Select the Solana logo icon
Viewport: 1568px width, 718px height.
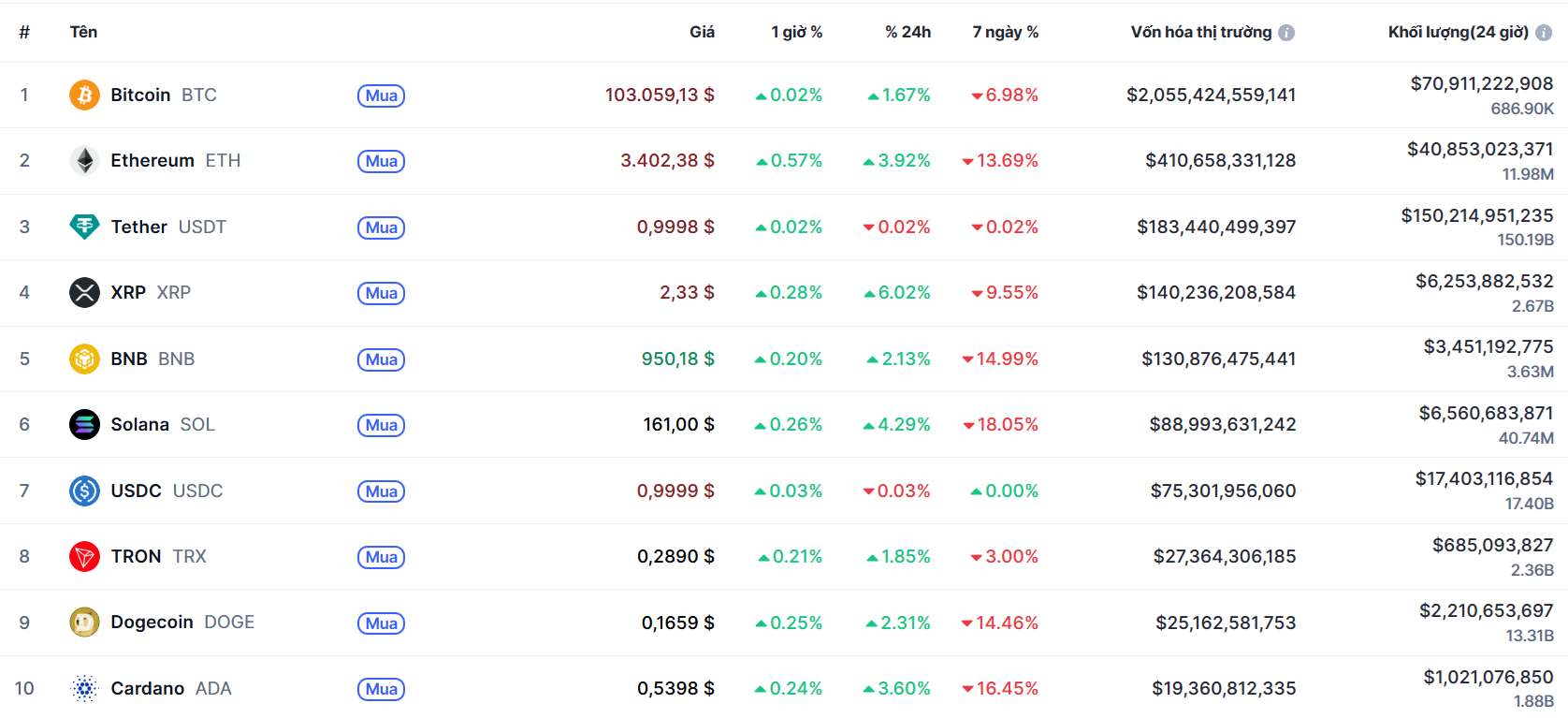[x=84, y=424]
